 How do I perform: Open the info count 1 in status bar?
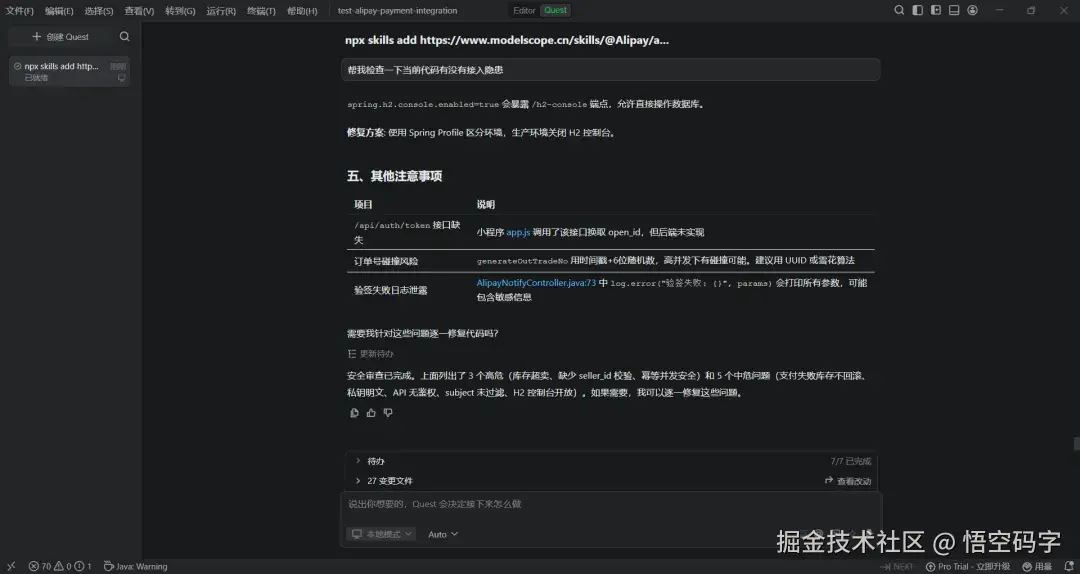(x=83, y=566)
